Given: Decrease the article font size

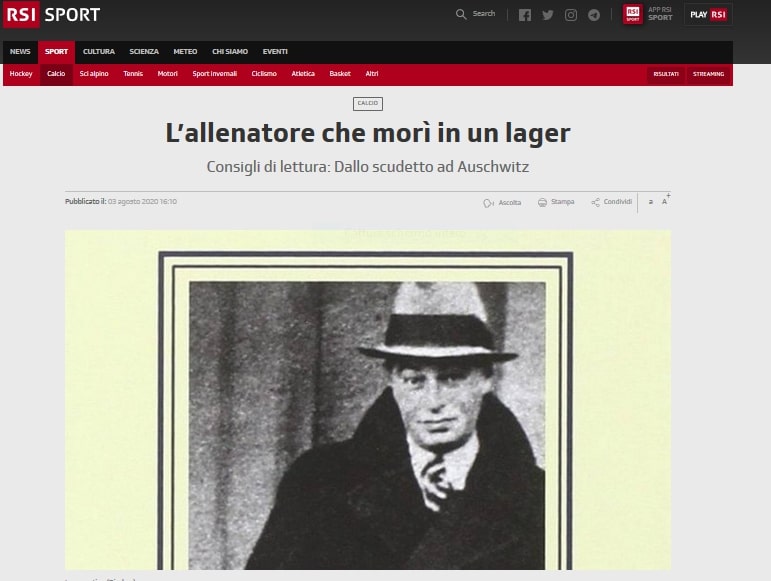Looking at the screenshot, I should pyautogui.click(x=651, y=202).
